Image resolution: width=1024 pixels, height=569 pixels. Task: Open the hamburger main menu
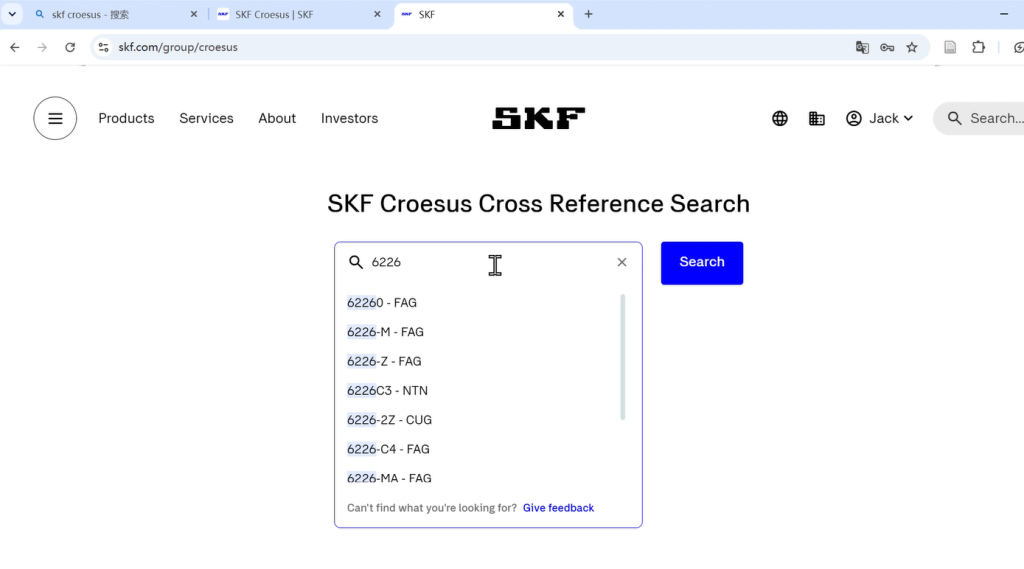(x=55, y=118)
